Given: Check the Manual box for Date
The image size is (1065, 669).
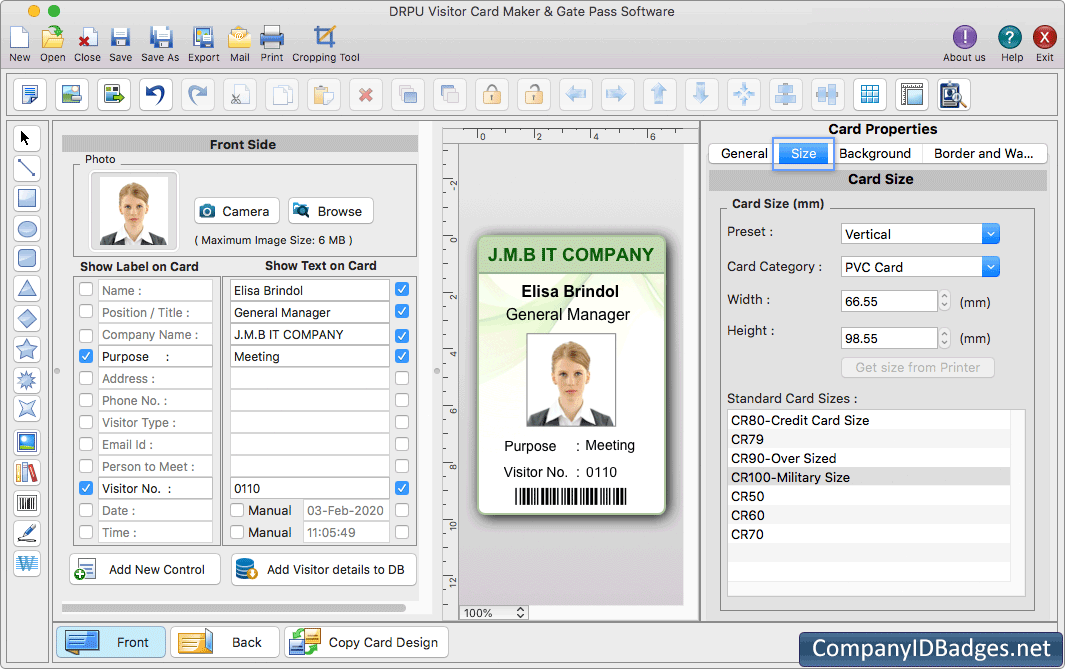Looking at the screenshot, I should [x=237, y=510].
